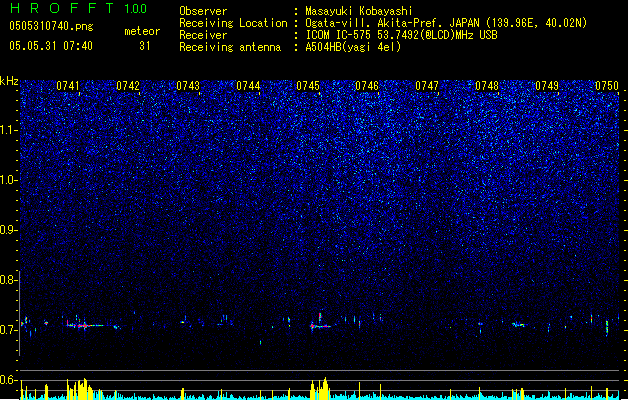
Task: Click the Ogata-vill. Akita-Pref. JAPAN location text
Action: pos(446,23)
